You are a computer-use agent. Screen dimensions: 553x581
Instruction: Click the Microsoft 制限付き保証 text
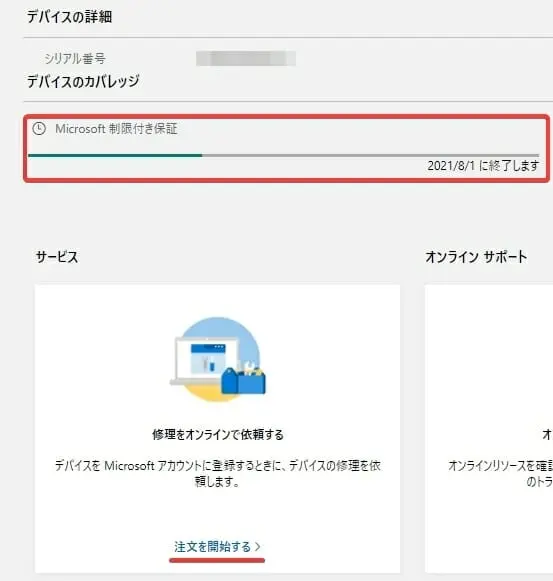pos(116,129)
